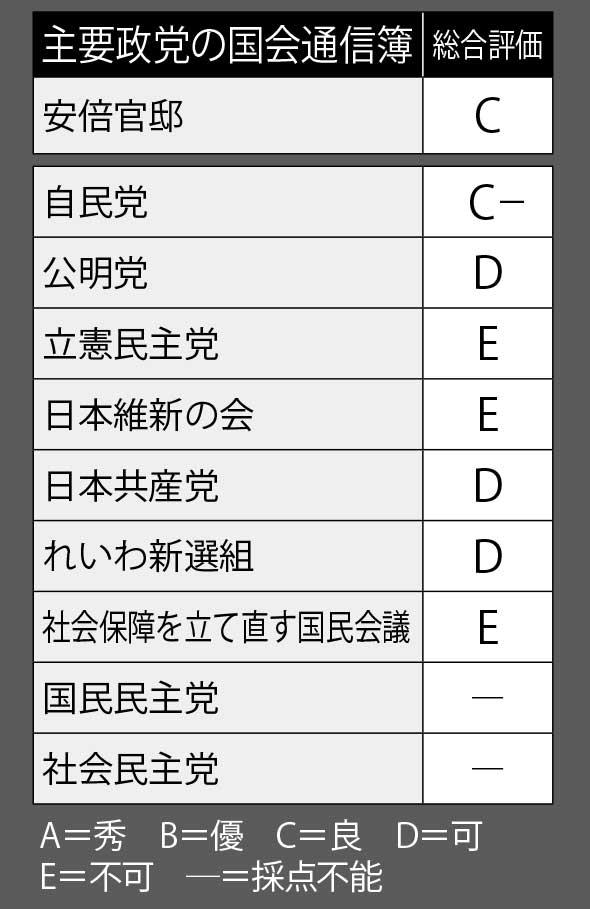Select the 日本共産党 row label
This screenshot has width=590, height=909.
click(132, 485)
